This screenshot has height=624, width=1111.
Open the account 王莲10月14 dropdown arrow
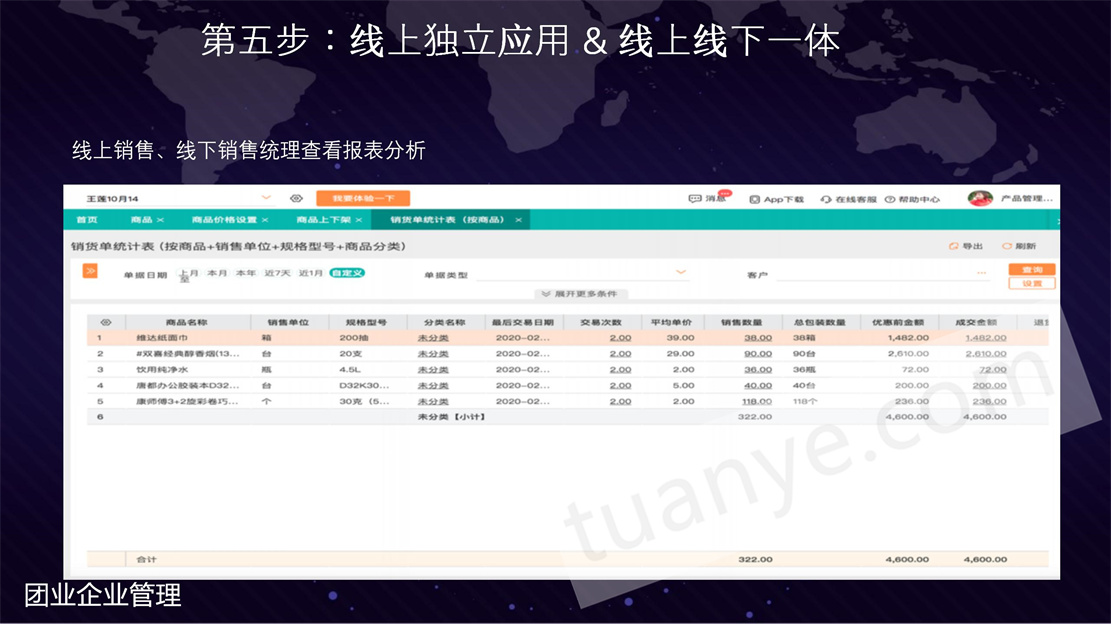coord(266,198)
